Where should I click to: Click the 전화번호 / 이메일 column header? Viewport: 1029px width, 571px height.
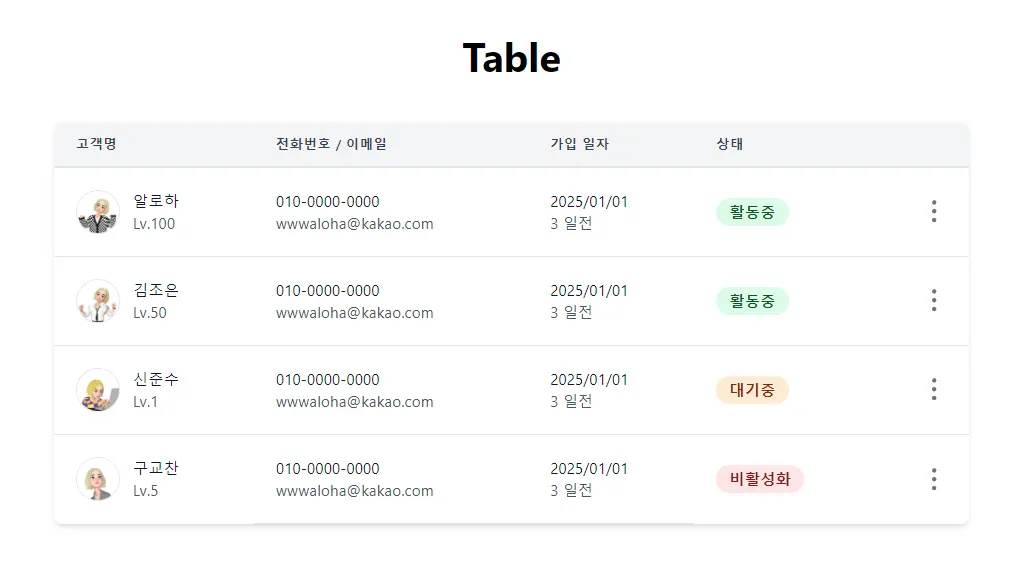tap(331, 144)
